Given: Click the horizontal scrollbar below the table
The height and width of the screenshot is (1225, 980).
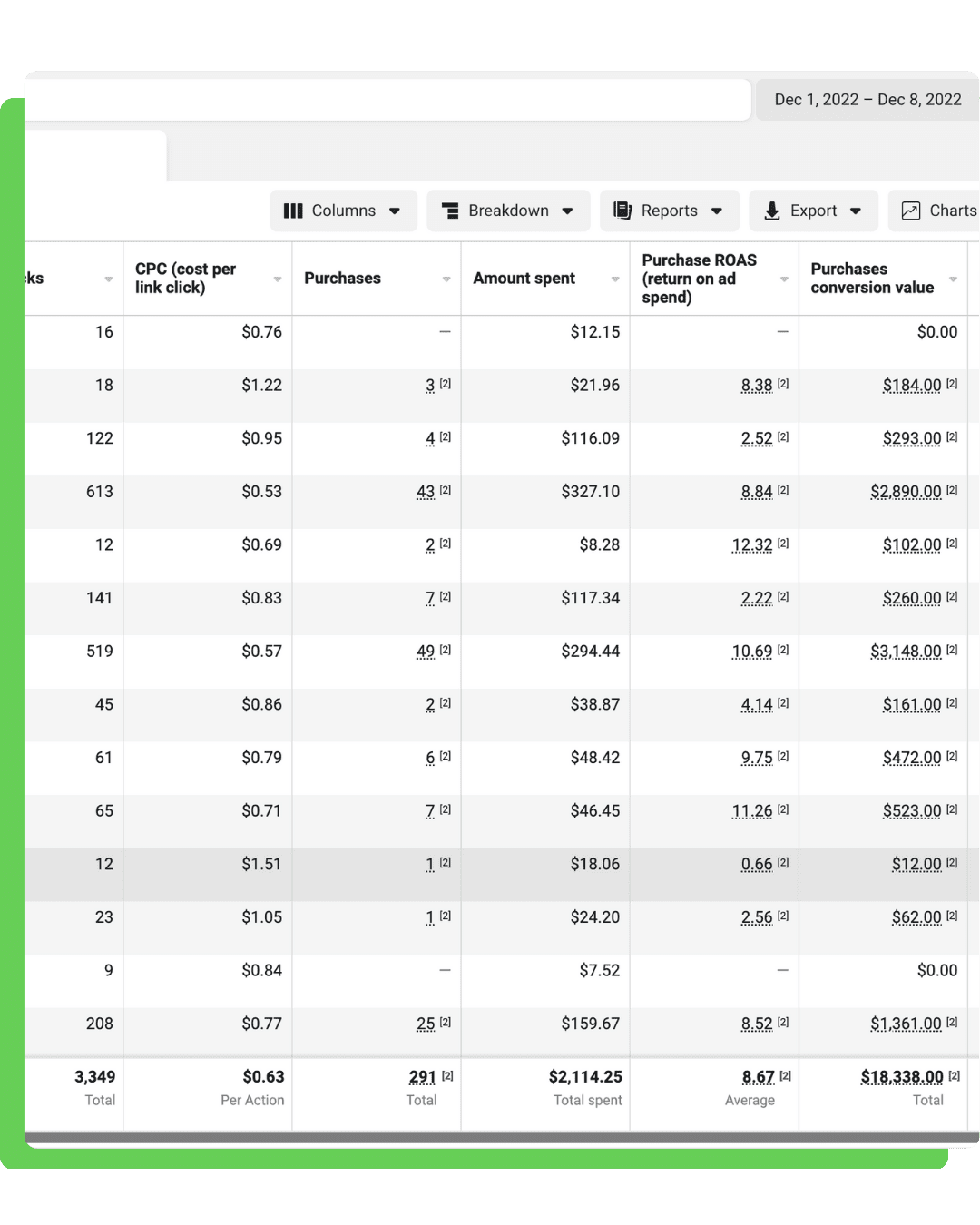Looking at the screenshot, I should pyautogui.click(x=502, y=1137).
